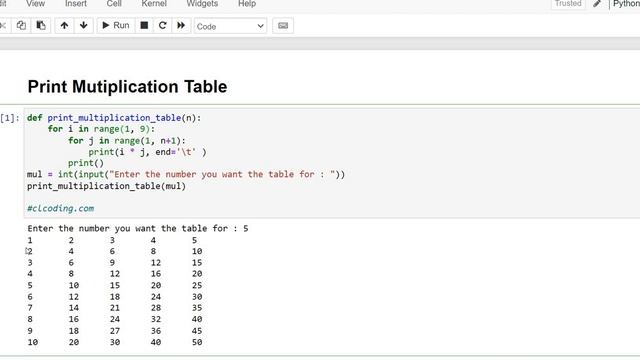The height and width of the screenshot is (360, 640).
Task: Click the print_multiplication_table(mul) call line
Action: tap(106, 186)
